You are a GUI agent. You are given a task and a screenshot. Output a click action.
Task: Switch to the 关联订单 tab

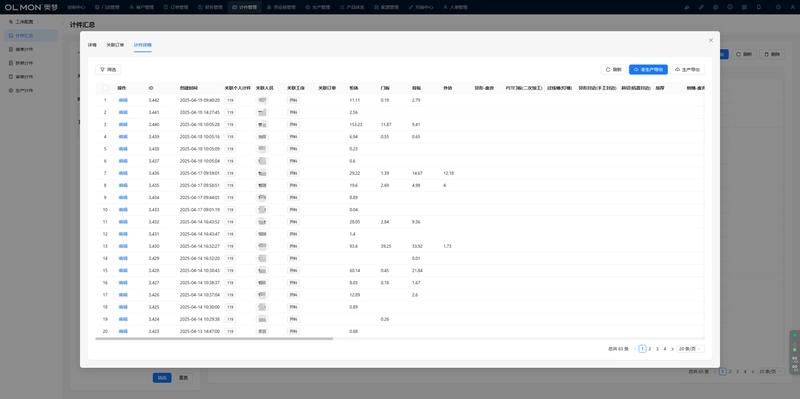click(115, 45)
